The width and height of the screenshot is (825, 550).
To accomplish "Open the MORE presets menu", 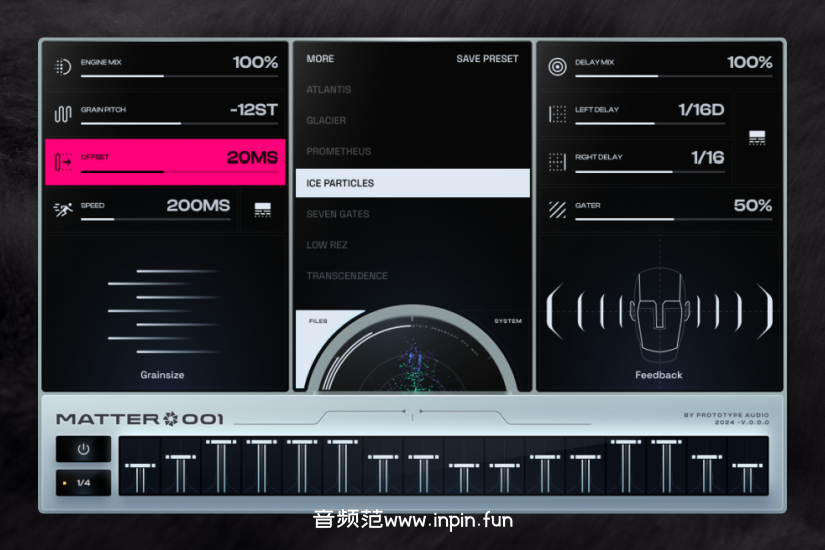I will [x=320, y=59].
